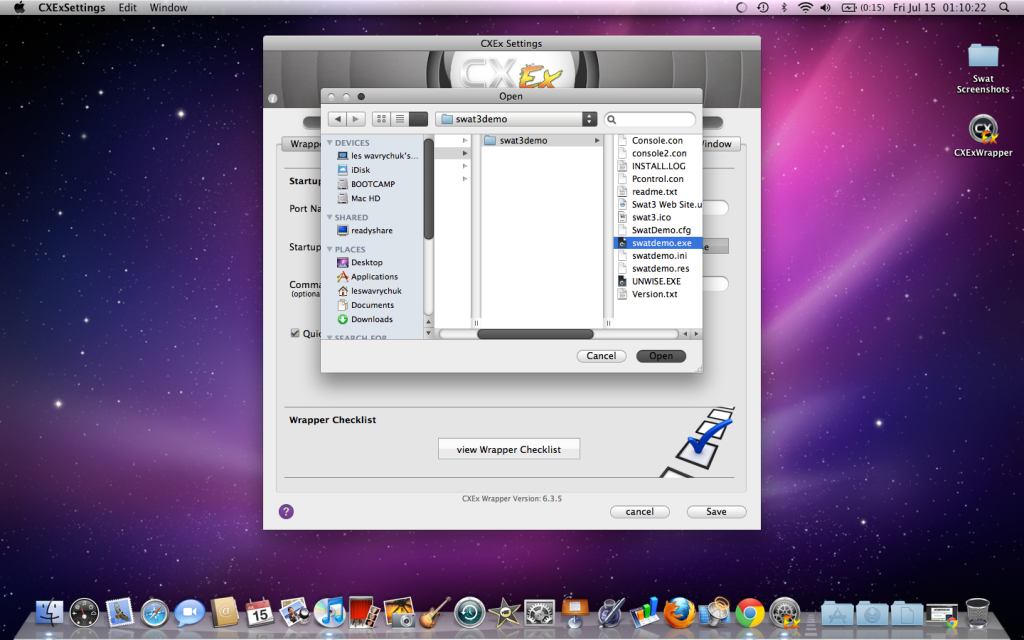Open Spotlight search in the menu bar
1024x640 pixels.
1004,7
